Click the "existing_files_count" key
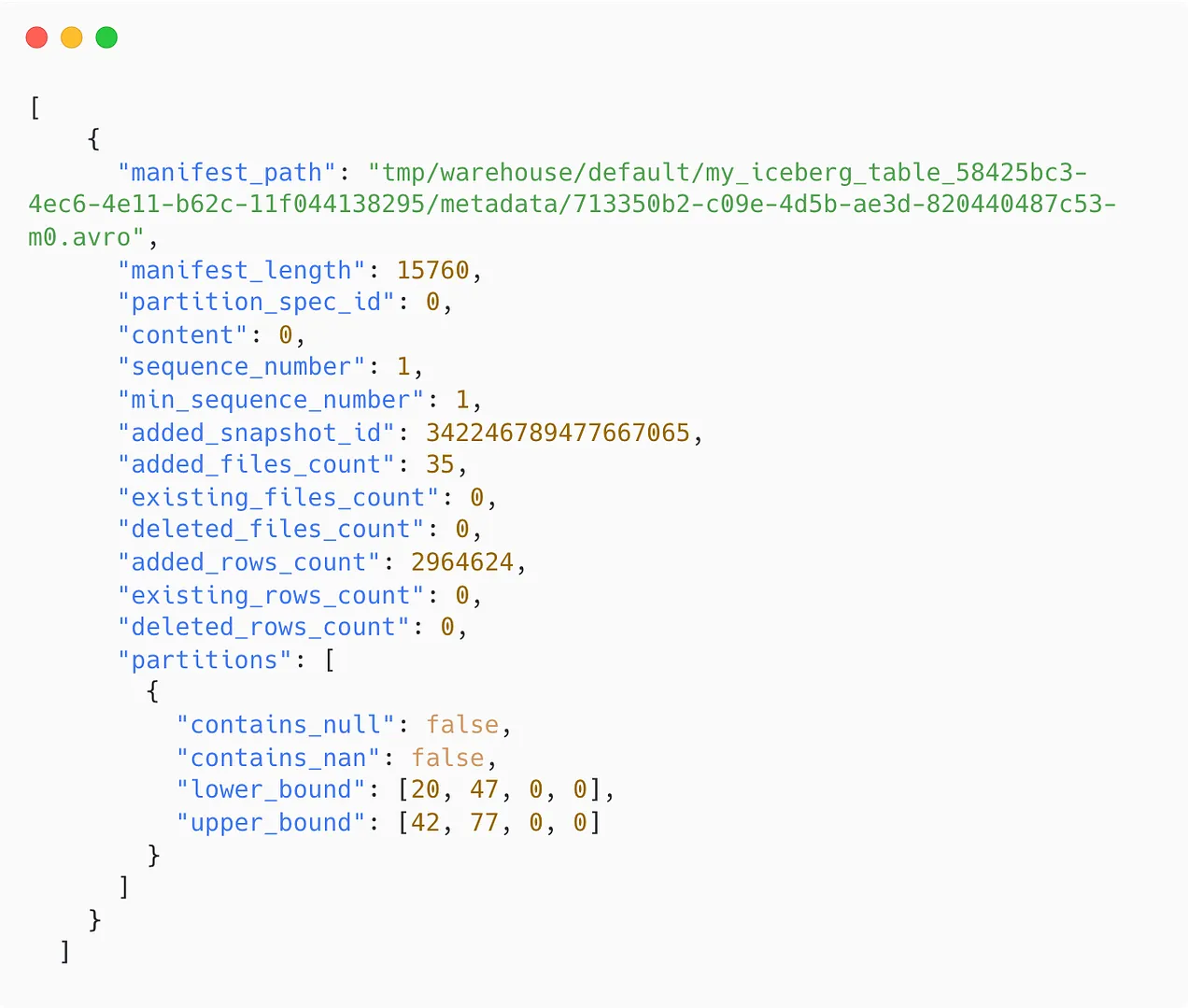 coord(278,497)
